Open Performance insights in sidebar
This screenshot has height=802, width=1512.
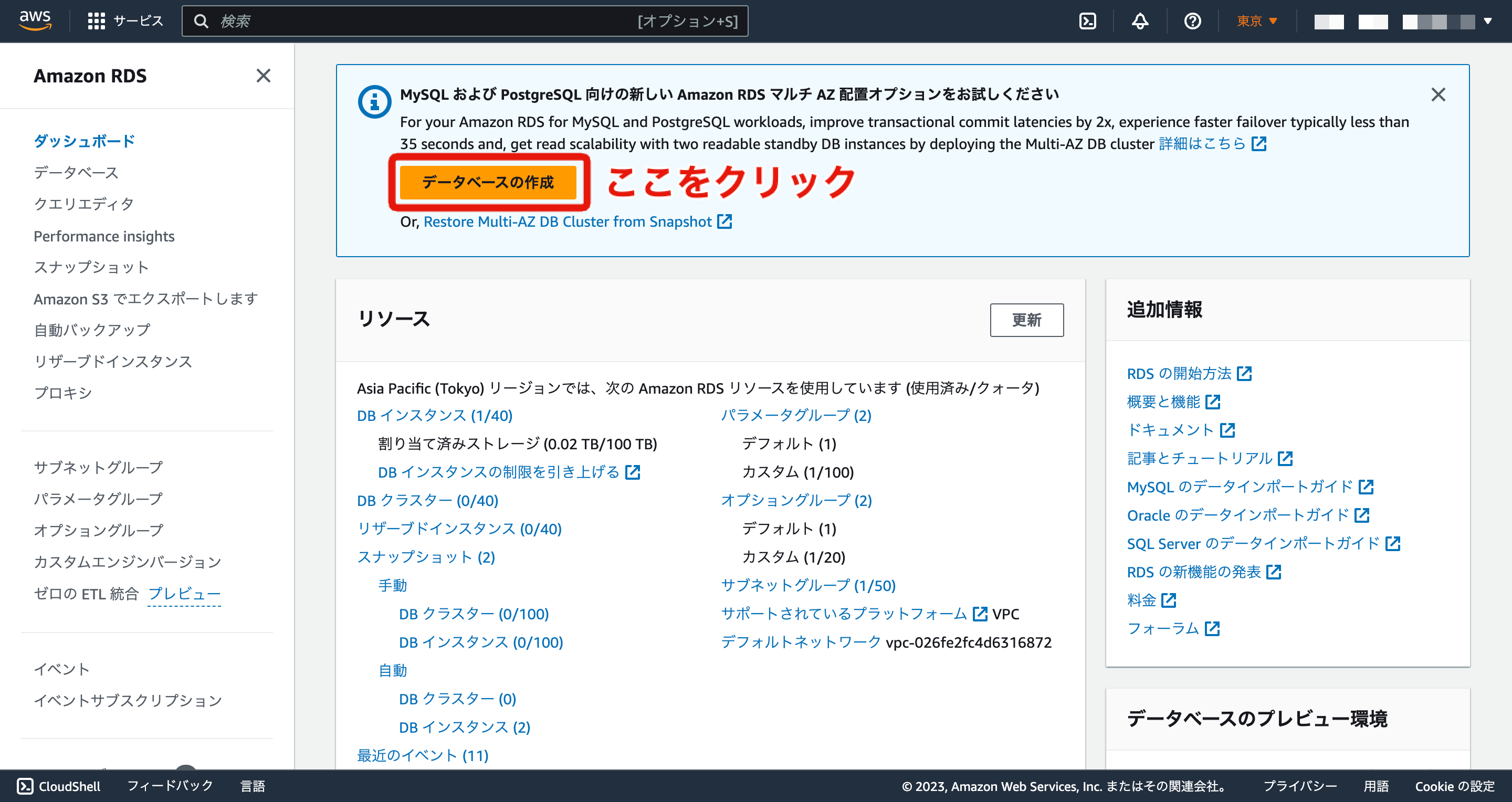[104, 236]
